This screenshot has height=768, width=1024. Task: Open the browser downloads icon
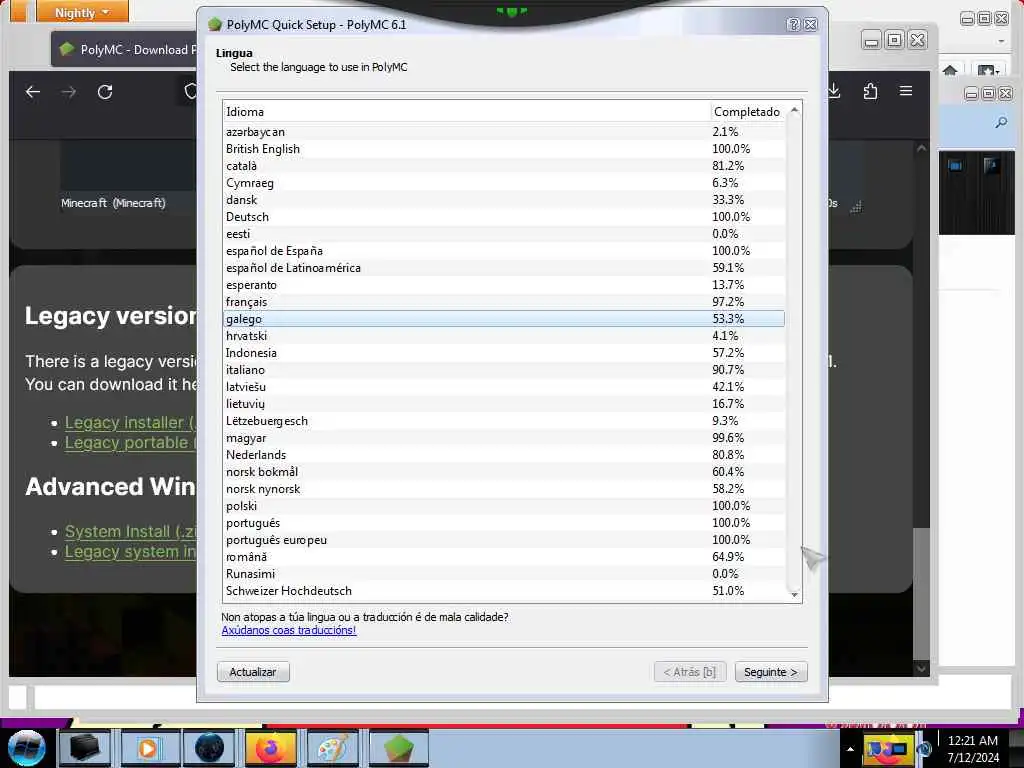click(835, 91)
